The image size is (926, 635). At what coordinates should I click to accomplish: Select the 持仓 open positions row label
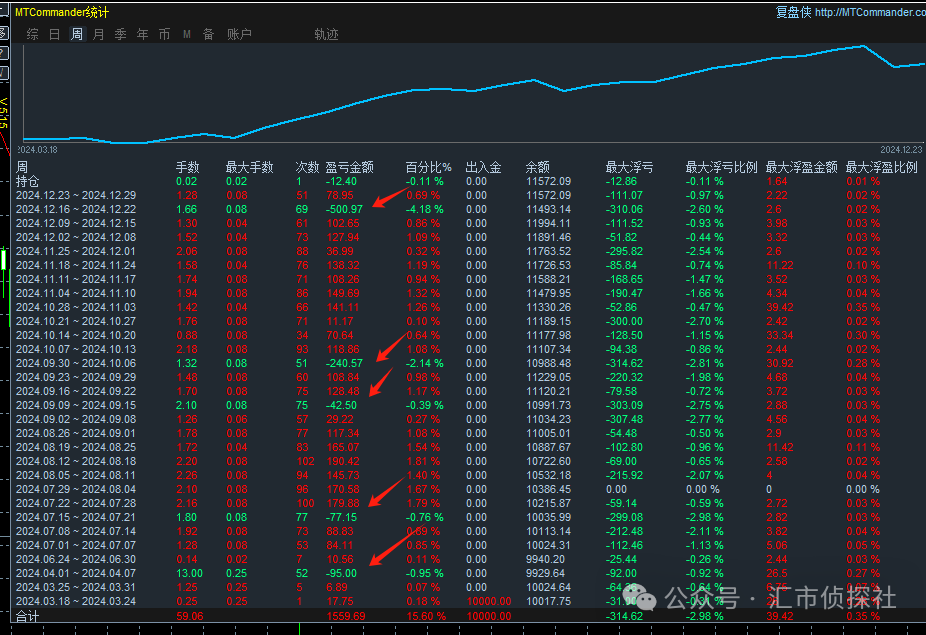tap(28, 181)
